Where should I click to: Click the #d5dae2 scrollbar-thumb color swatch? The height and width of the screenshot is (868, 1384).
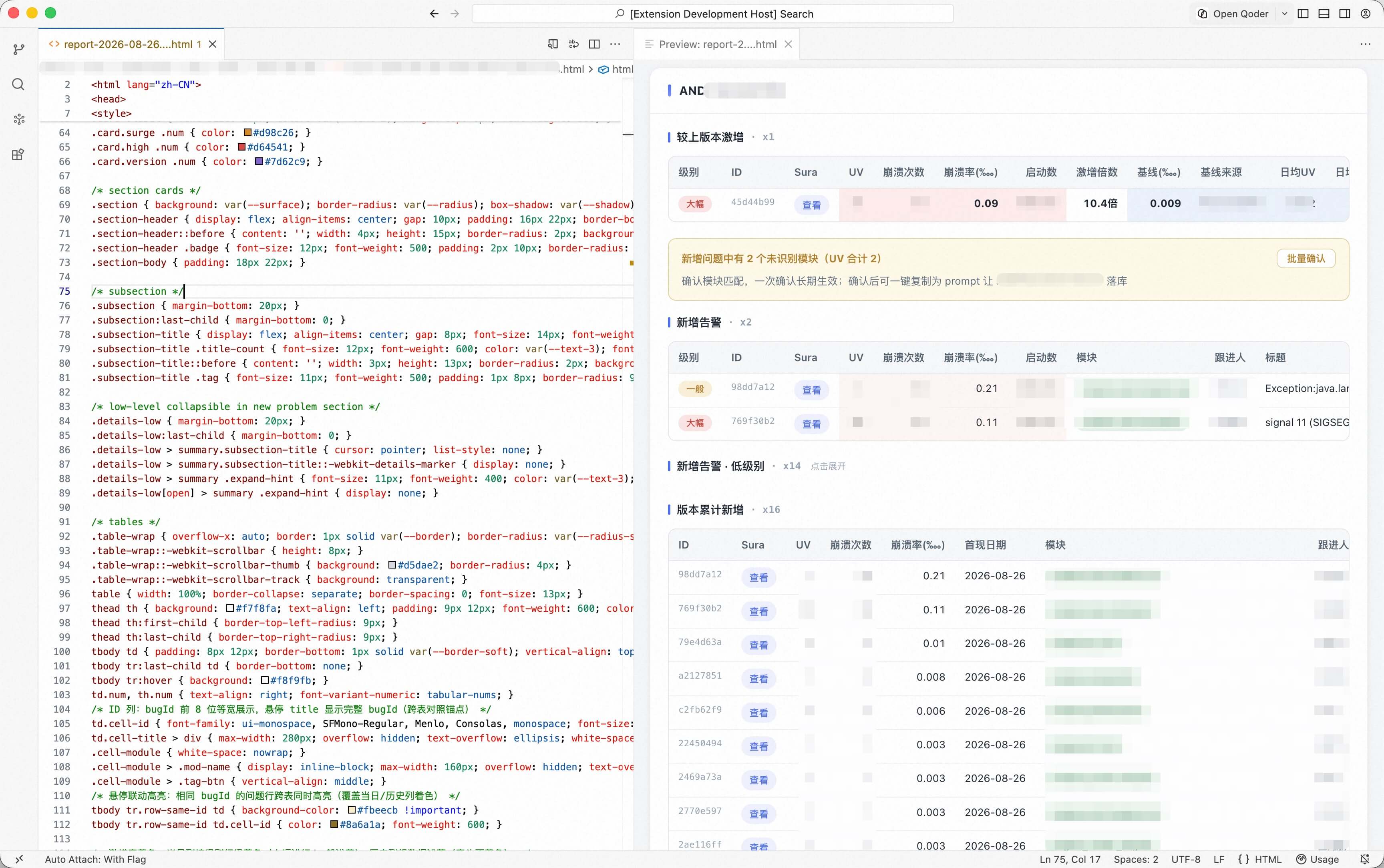(392, 565)
